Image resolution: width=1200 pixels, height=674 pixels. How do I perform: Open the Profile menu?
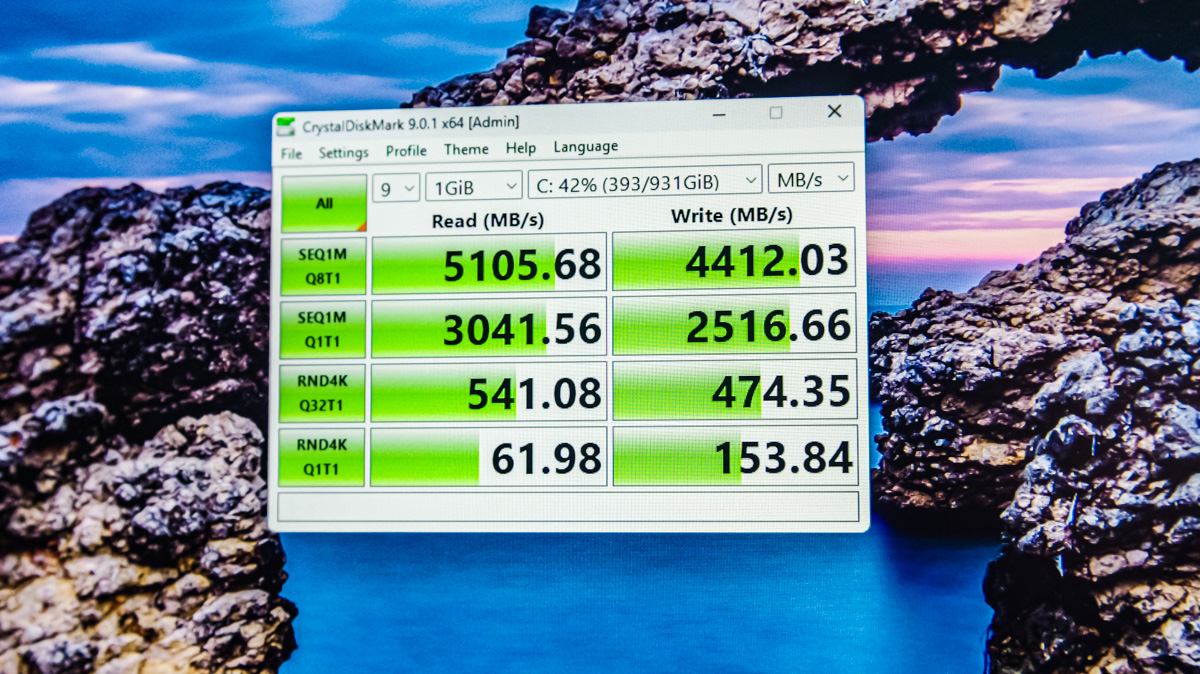(x=406, y=151)
